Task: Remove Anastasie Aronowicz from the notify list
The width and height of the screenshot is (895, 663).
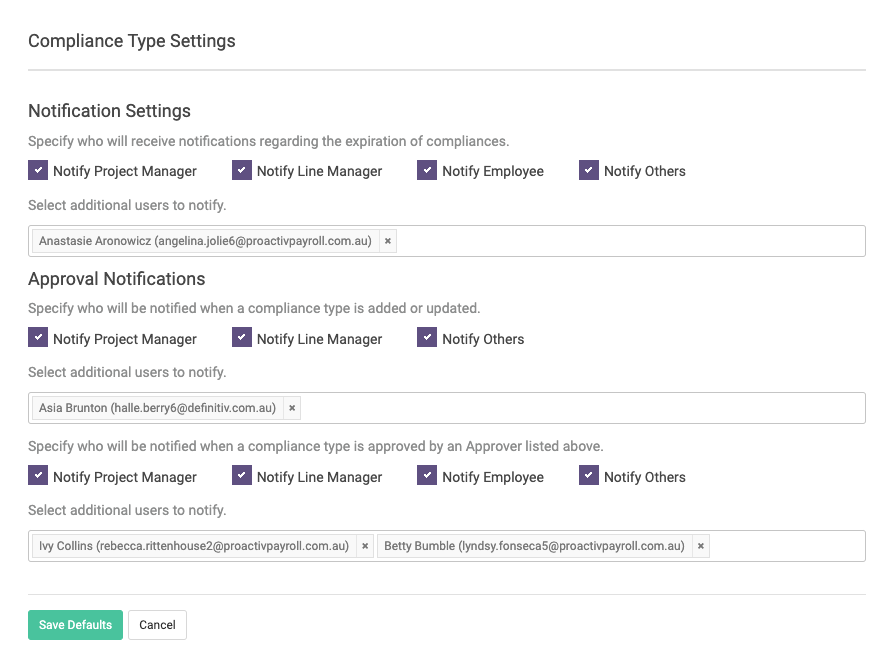Action: pos(387,240)
